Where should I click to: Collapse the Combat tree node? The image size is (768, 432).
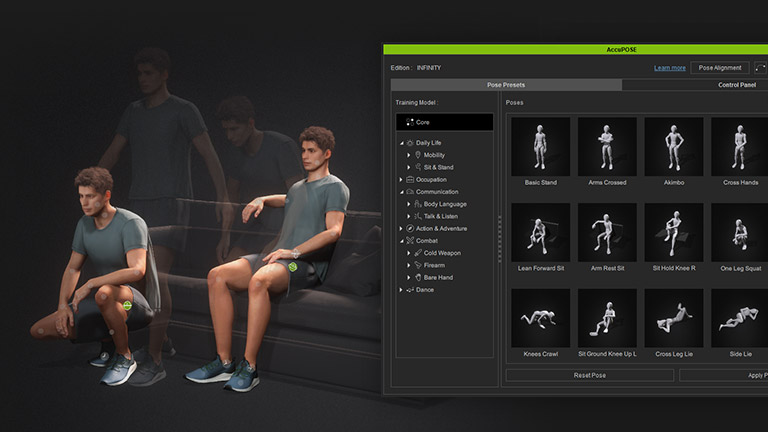[401, 241]
